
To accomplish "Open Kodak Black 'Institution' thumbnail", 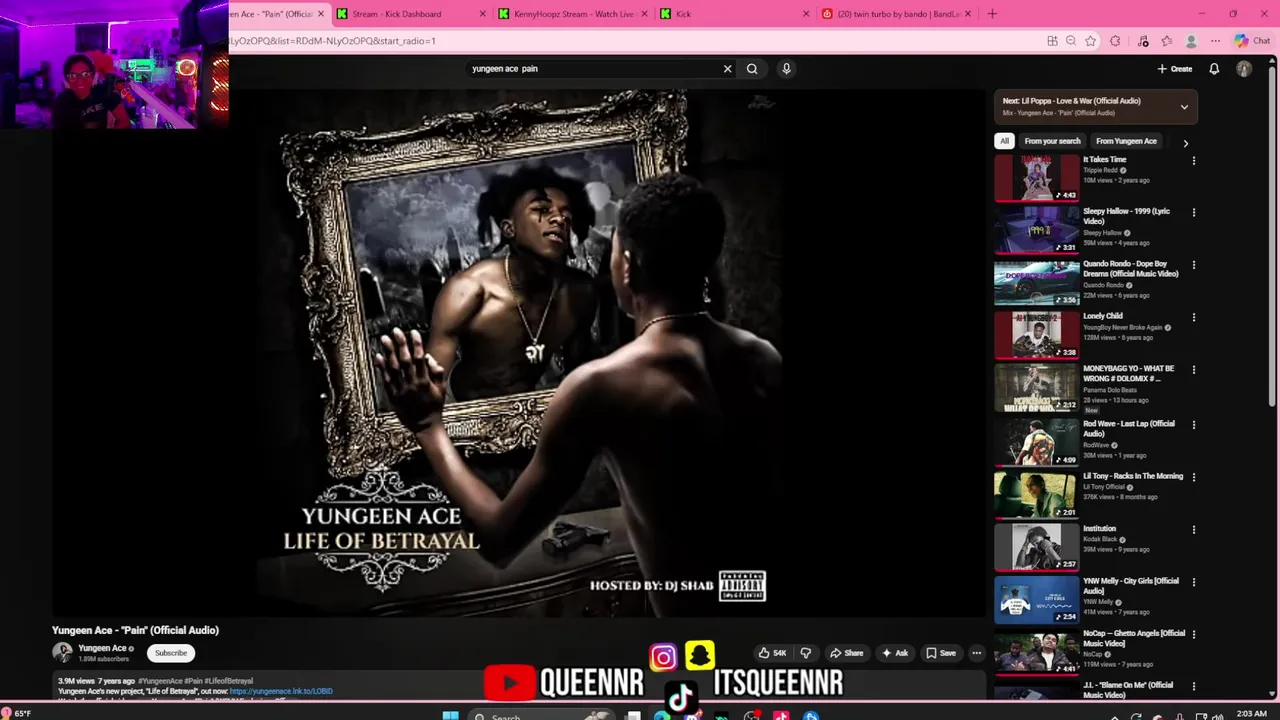I will click(1037, 547).
